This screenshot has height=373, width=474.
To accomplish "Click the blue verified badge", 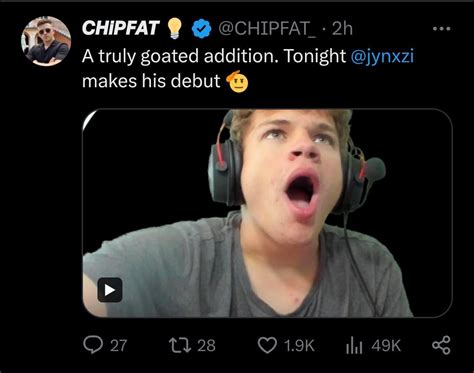I will [x=201, y=29].
